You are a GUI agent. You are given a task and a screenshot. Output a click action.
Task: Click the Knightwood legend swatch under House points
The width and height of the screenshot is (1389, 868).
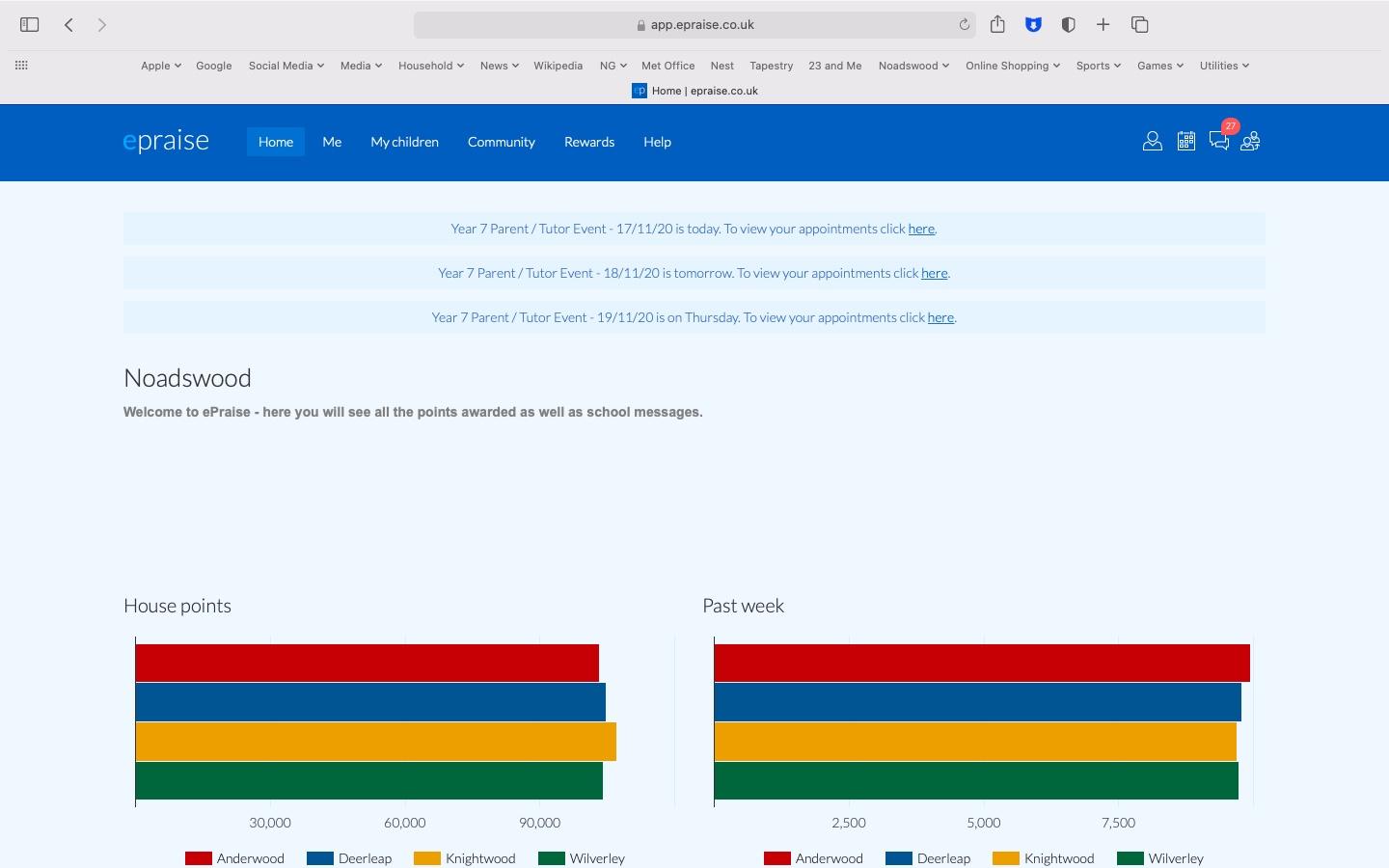click(426, 858)
